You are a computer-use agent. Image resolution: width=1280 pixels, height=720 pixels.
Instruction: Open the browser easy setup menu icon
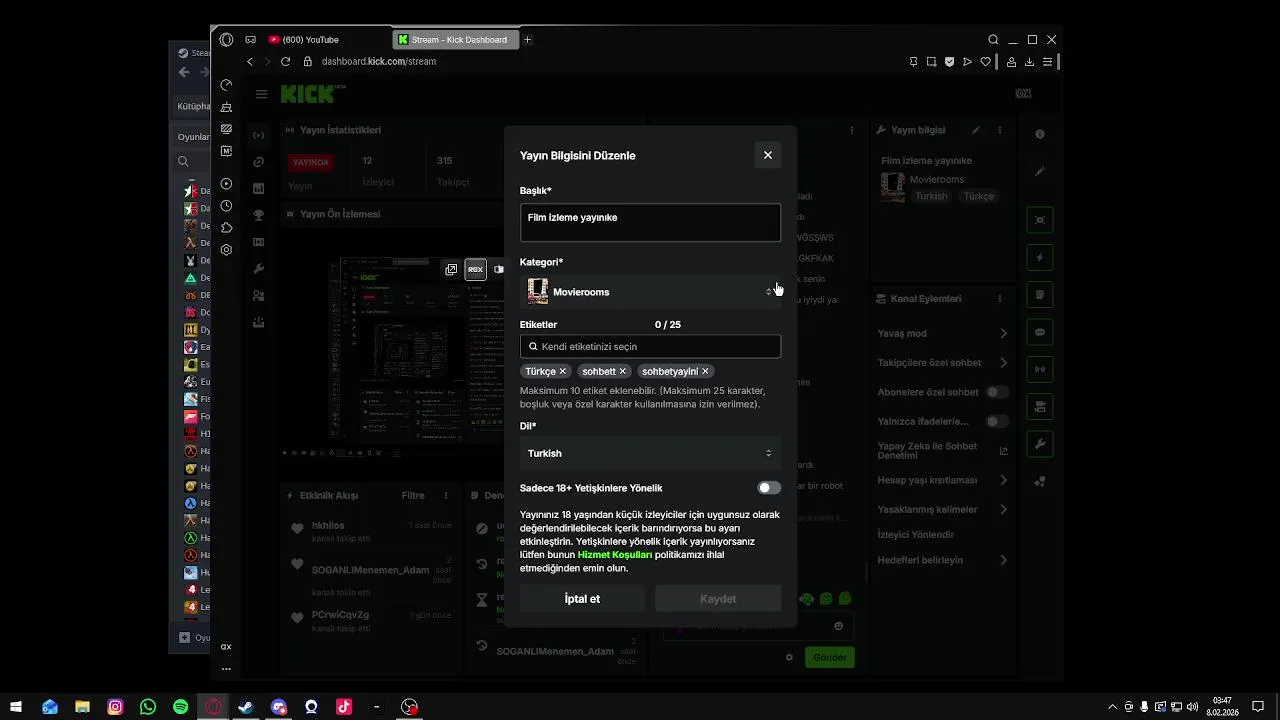pyautogui.click(x=1047, y=62)
